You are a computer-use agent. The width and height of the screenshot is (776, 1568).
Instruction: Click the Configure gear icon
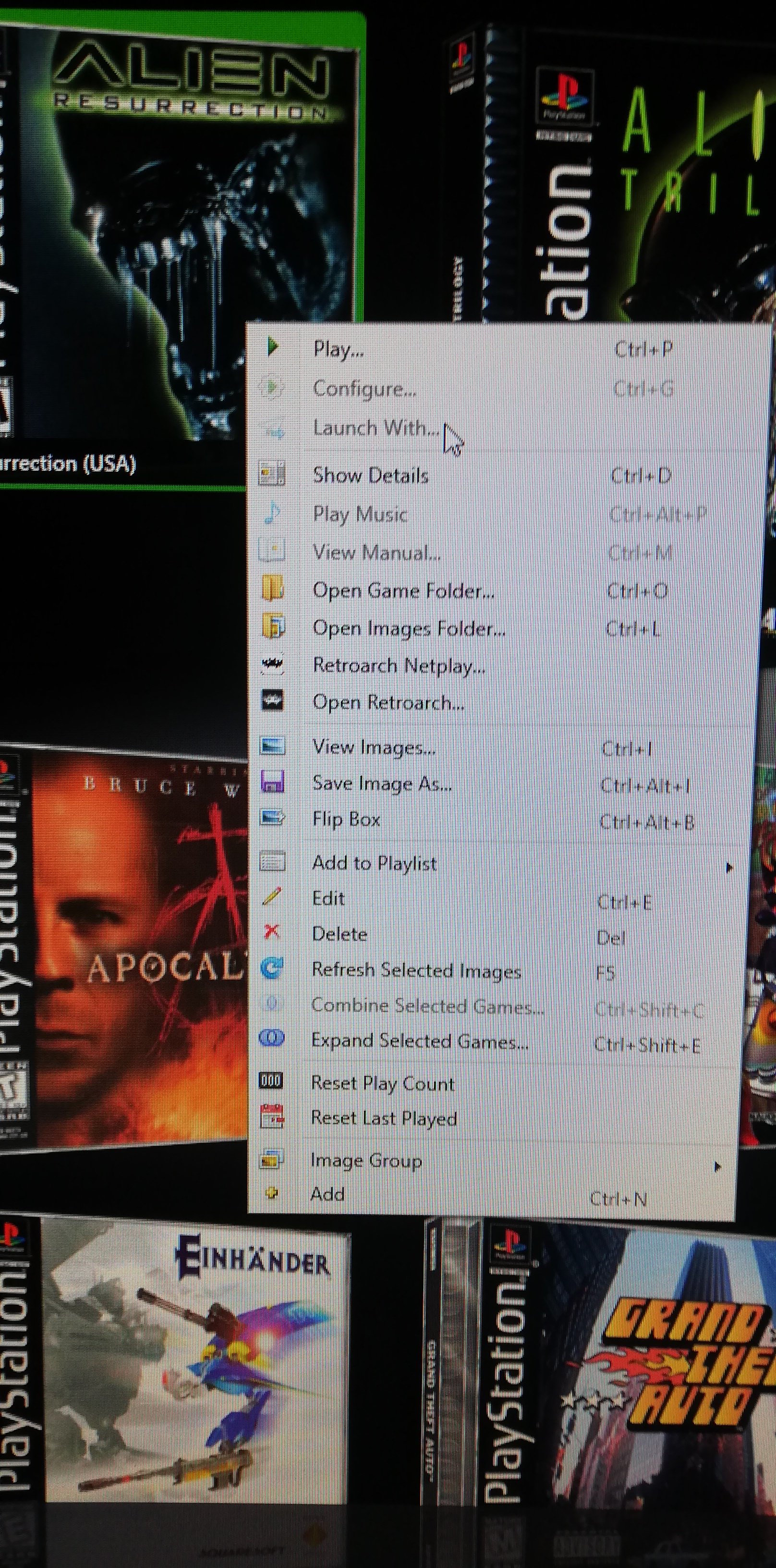tap(272, 387)
